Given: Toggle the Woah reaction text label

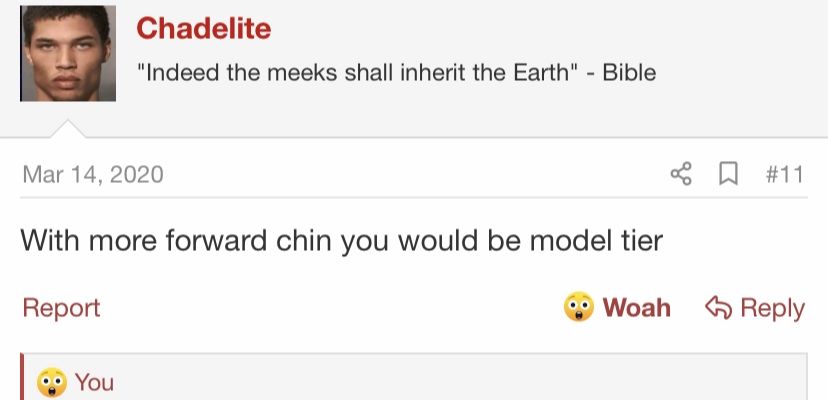Looking at the screenshot, I should tap(637, 308).
